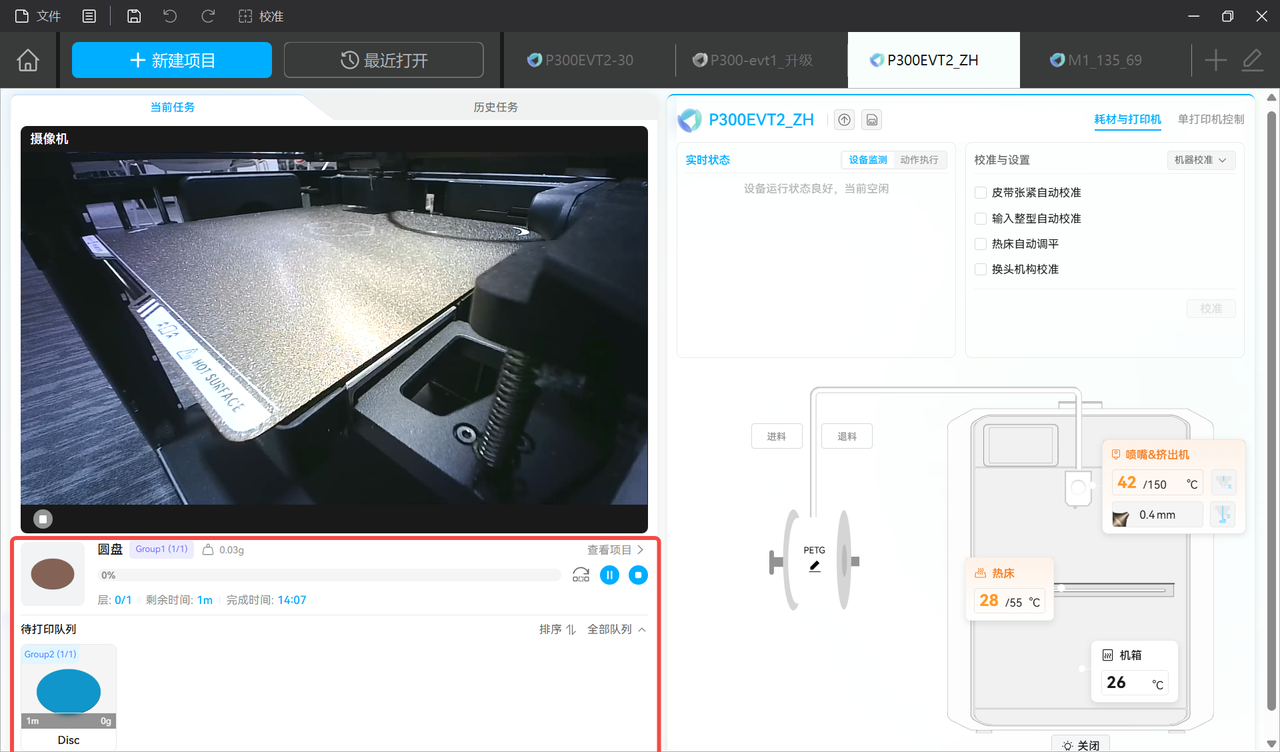
Task: Click the 退料 retract button
Action: (x=847, y=436)
